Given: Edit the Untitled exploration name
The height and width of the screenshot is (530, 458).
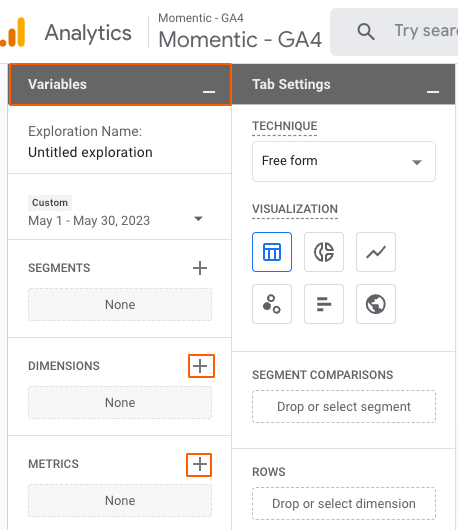Looking at the screenshot, I should click(x=90, y=152).
